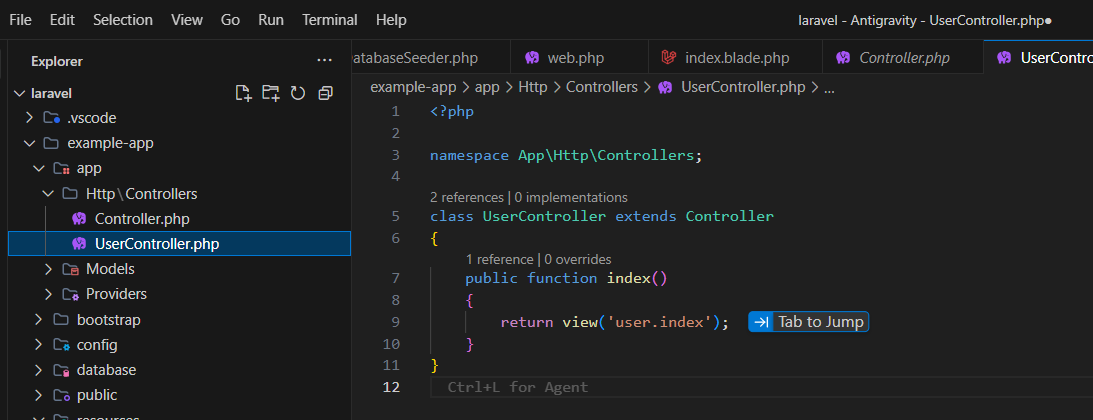Expand the public folder chevron
This screenshot has height=420, width=1093.
point(38,395)
